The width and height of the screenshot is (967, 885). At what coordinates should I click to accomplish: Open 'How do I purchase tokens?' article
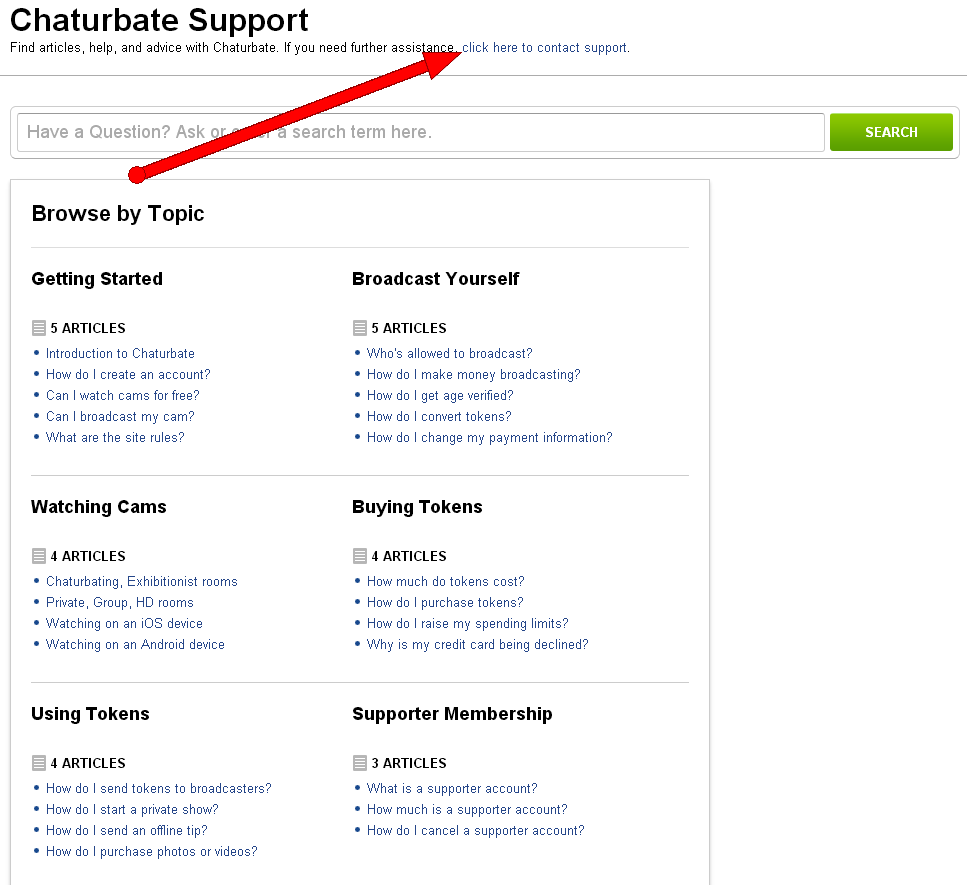[x=445, y=603]
